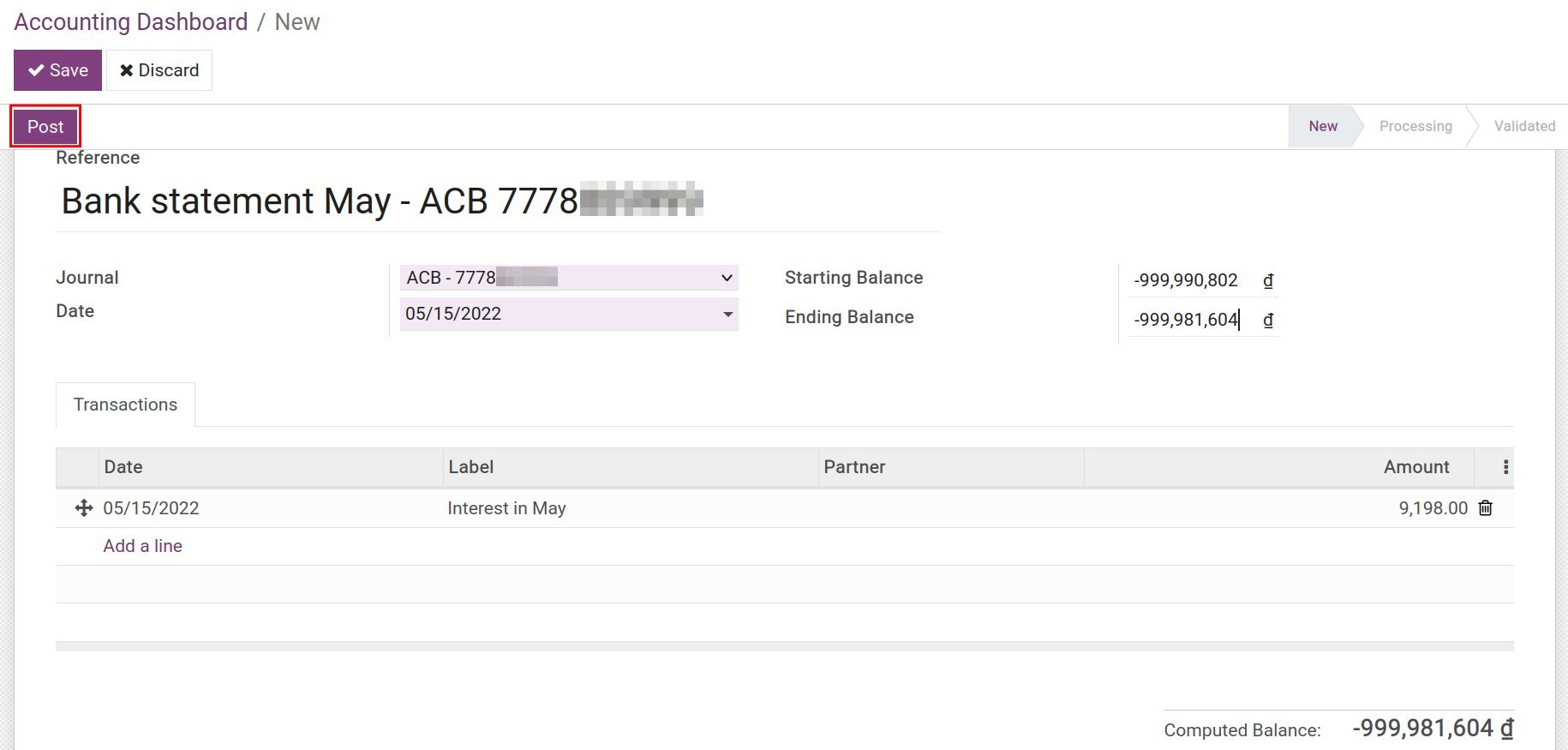This screenshot has width=1568, height=750.
Task: Click the Interest in May label cell
Action: (506, 508)
